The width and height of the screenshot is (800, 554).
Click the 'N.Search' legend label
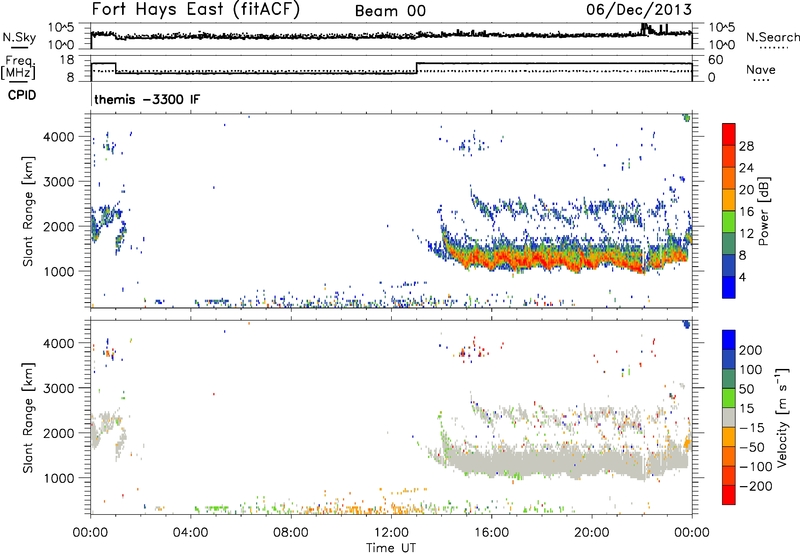772,37
